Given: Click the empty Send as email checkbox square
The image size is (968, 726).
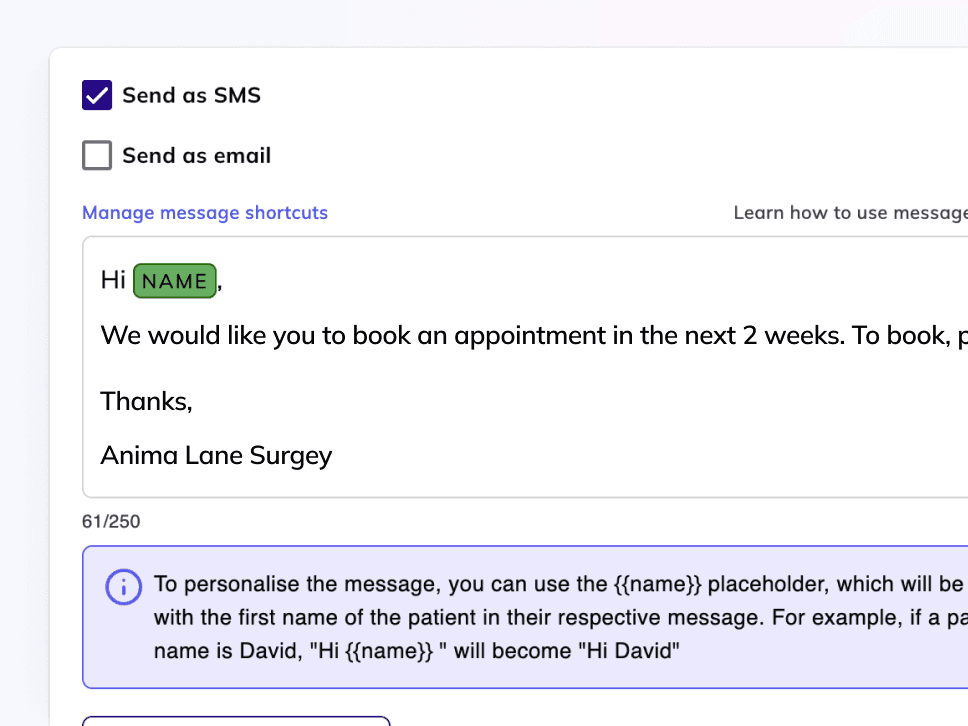Looking at the screenshot, I should tap(96, 155).
